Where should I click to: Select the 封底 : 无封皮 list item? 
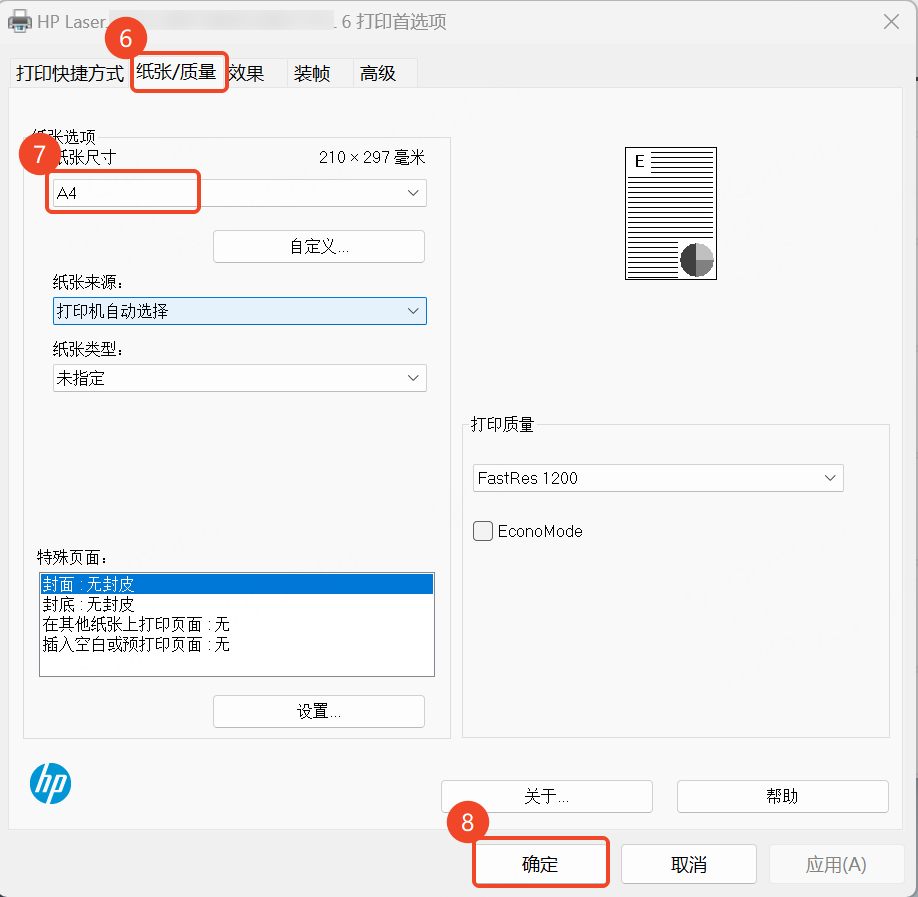[237, 604]
